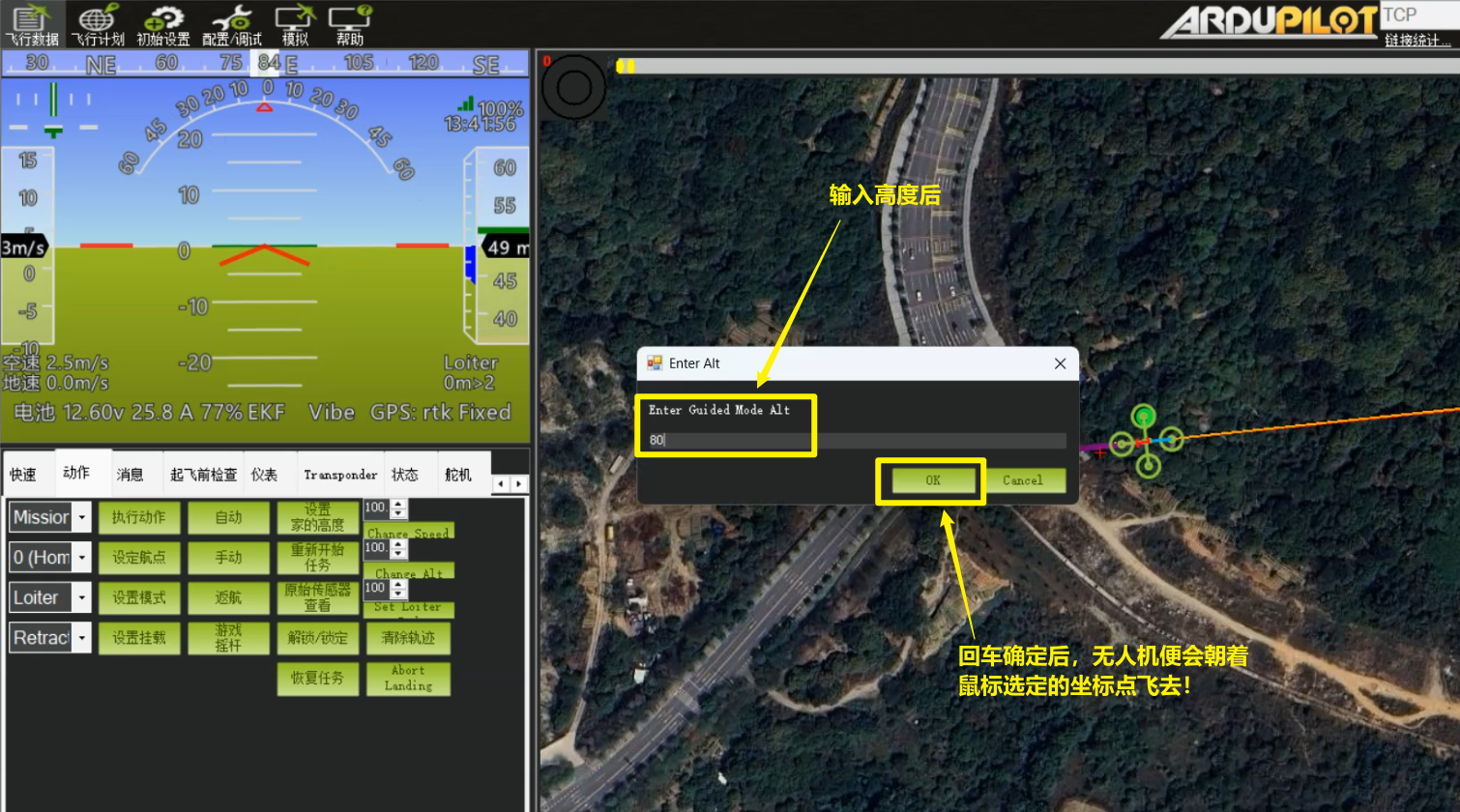Screen dimensions: 1460x812
Task: Open the 配置/调试 config tuning page
Action: (232, 24)
